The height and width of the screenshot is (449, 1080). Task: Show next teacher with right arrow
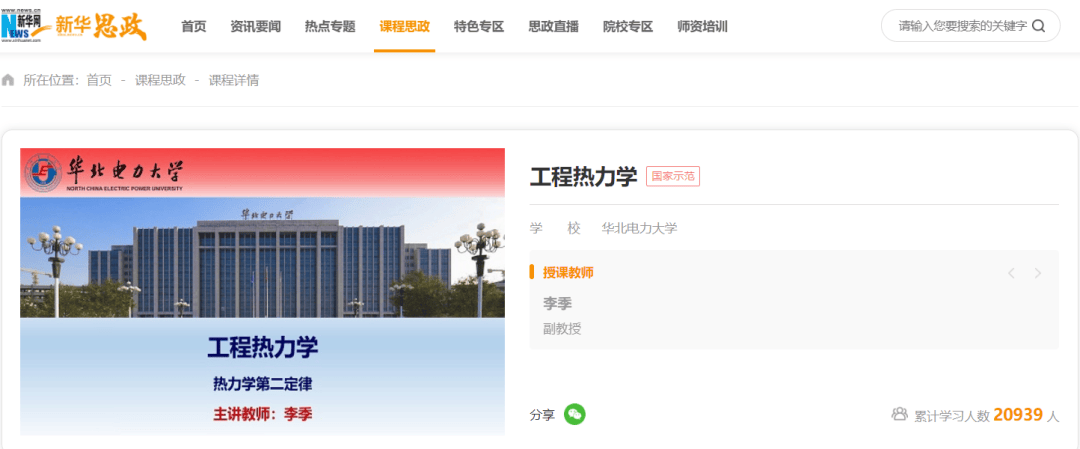(1038, 273)
